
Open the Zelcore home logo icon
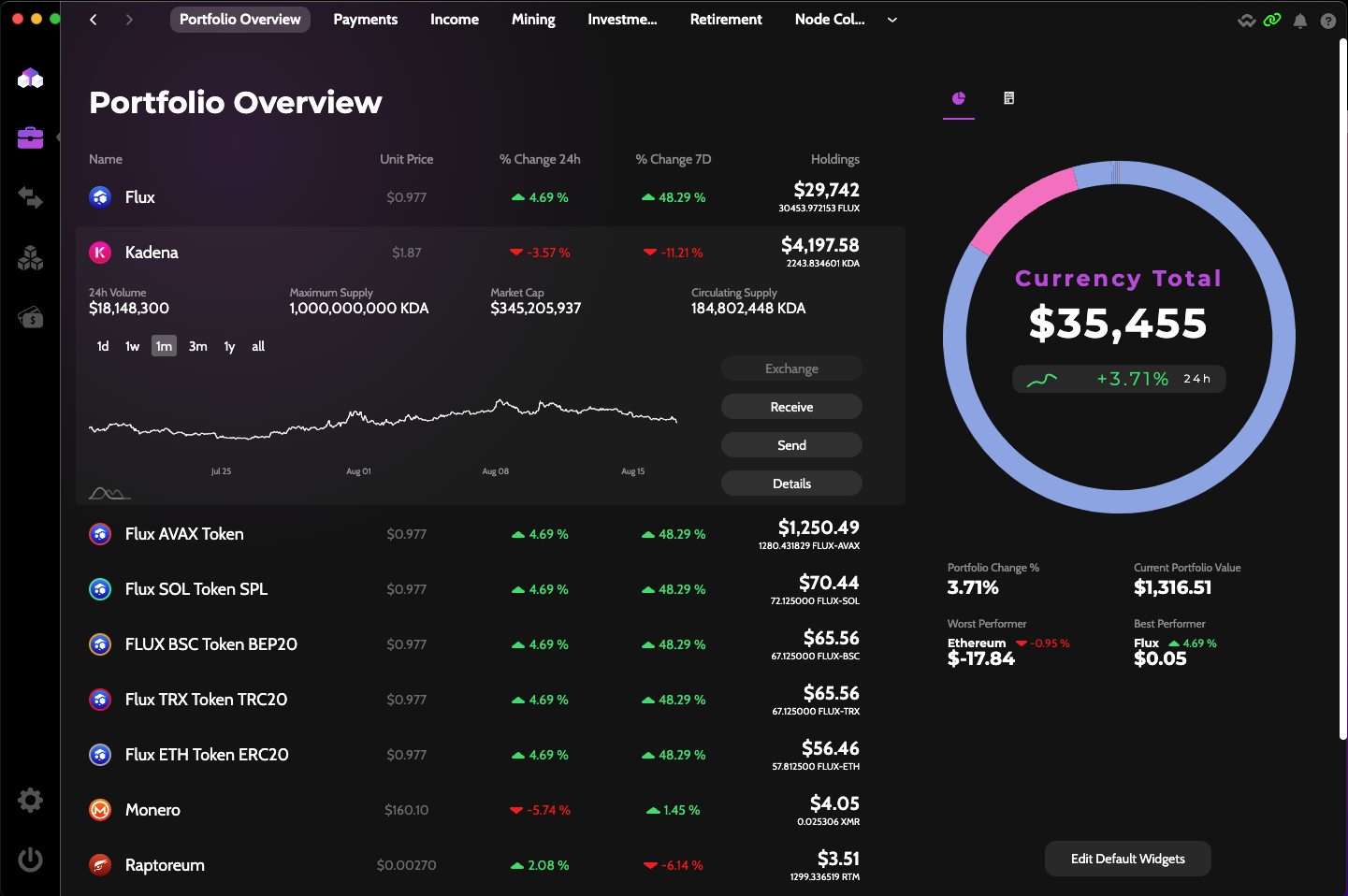[x=30, y=79]
